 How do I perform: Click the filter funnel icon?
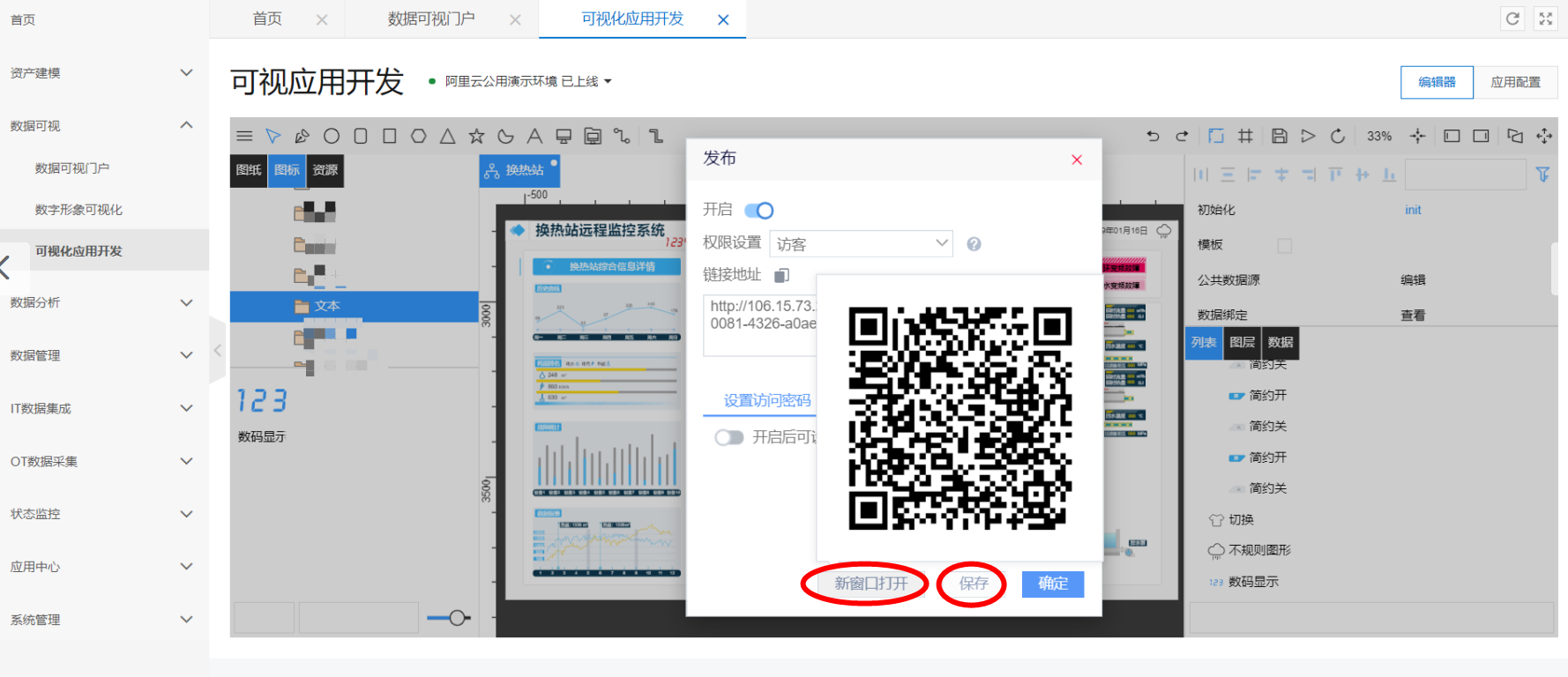click(1542, 175)
